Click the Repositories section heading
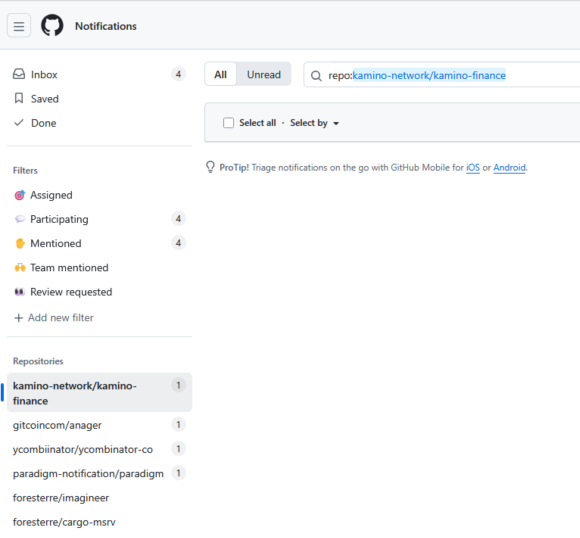The image size is (580, 538). click(x=38, y=361)
